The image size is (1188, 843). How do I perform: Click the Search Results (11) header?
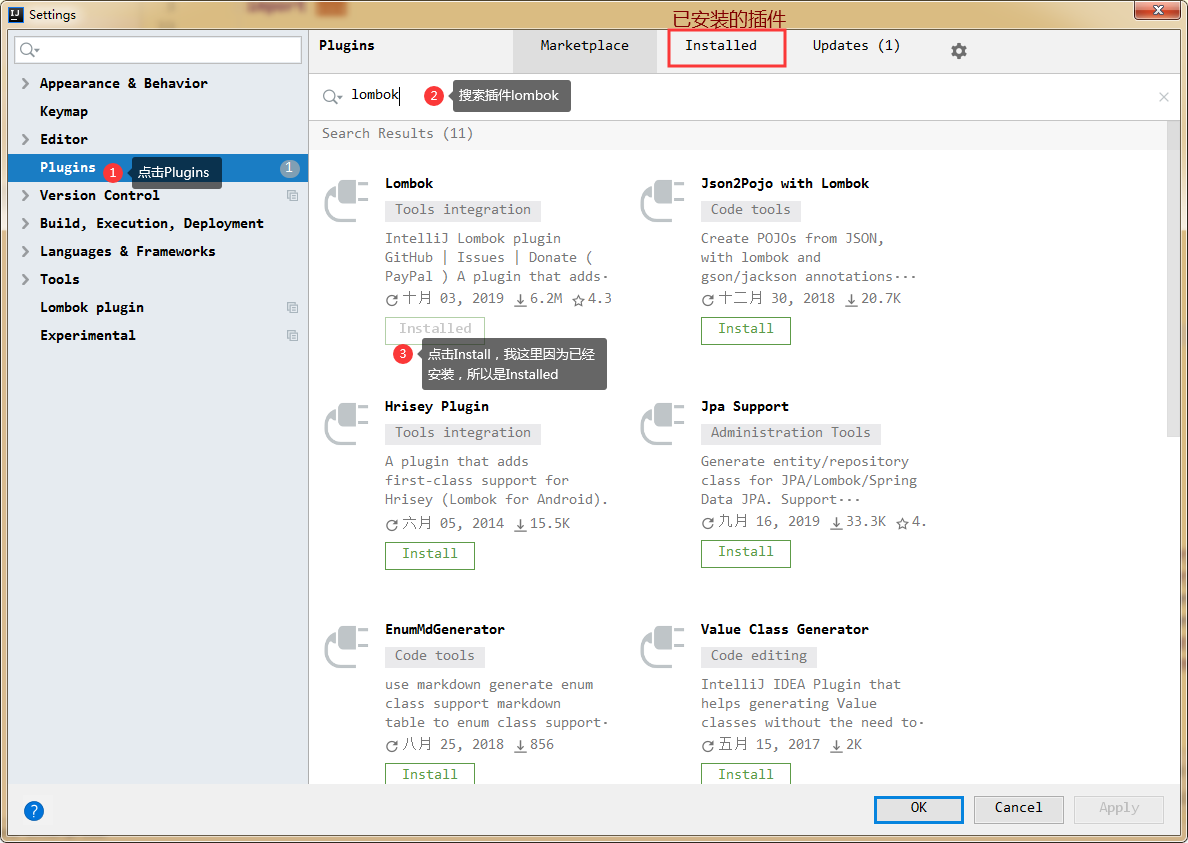(397, 134)
